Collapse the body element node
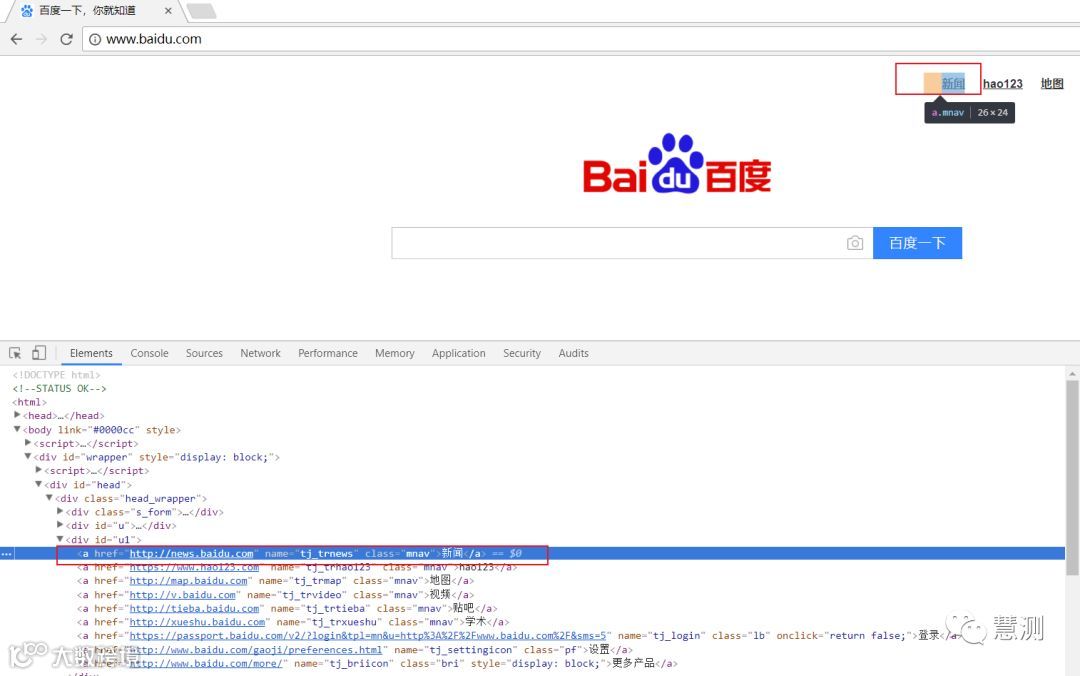 [x=17, y=429]
